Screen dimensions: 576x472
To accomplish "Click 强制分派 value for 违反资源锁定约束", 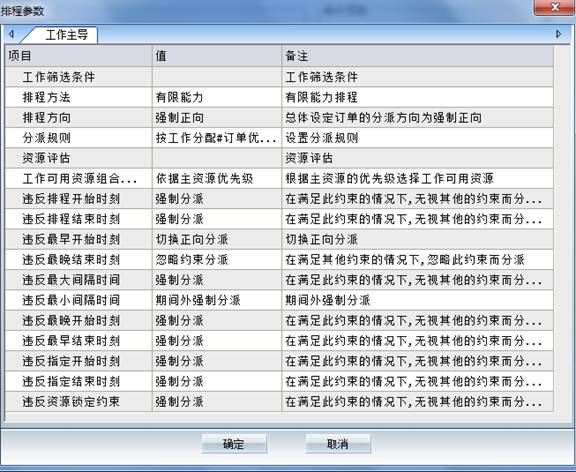I will click(217, 402).
